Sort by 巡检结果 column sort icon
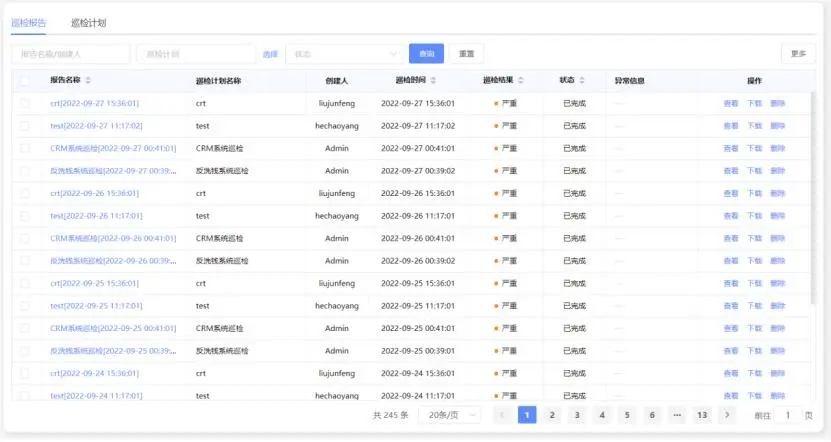Viewport: 831px width, 442px height. tap(520, 80)
